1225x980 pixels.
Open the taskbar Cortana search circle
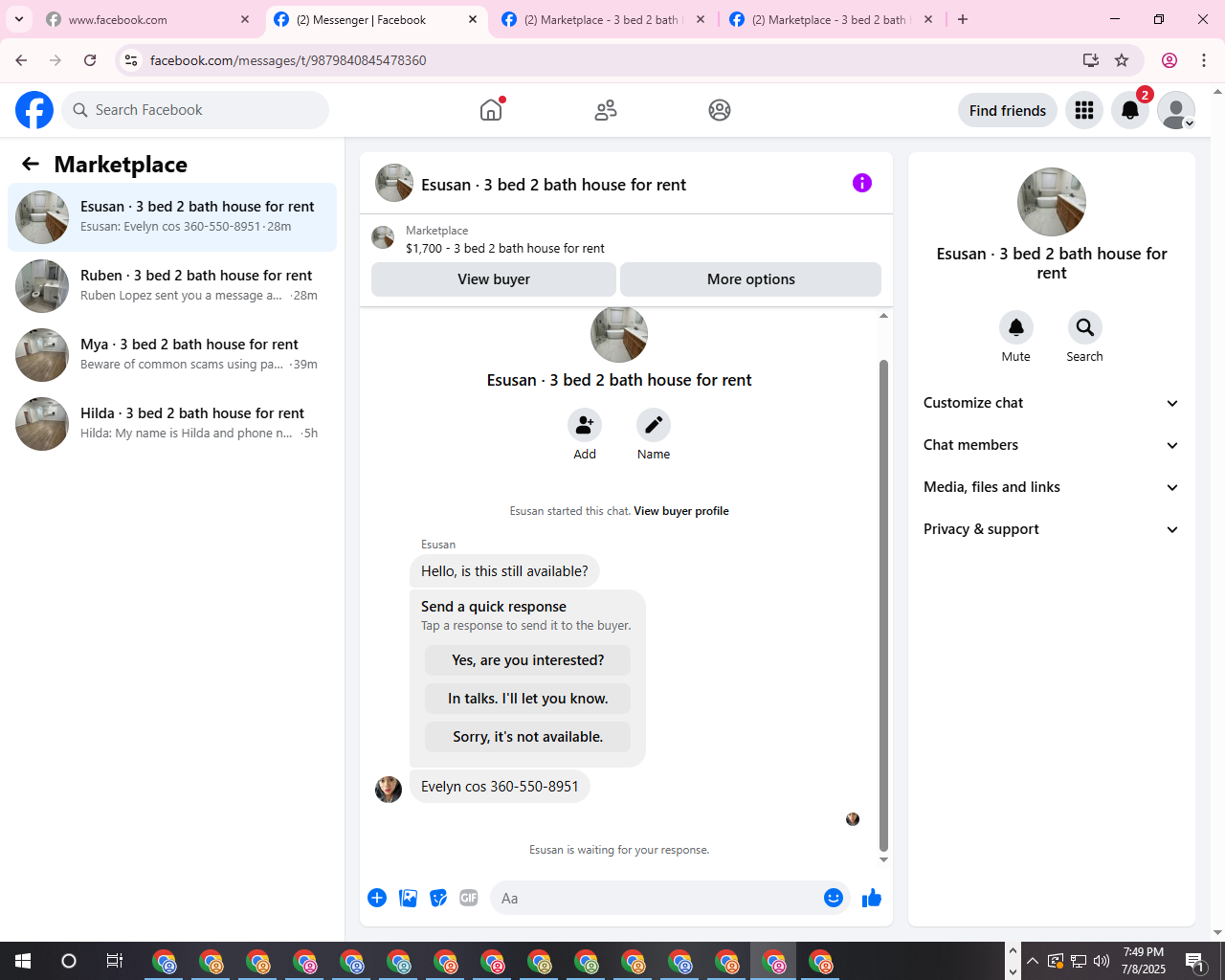(69, 961)
